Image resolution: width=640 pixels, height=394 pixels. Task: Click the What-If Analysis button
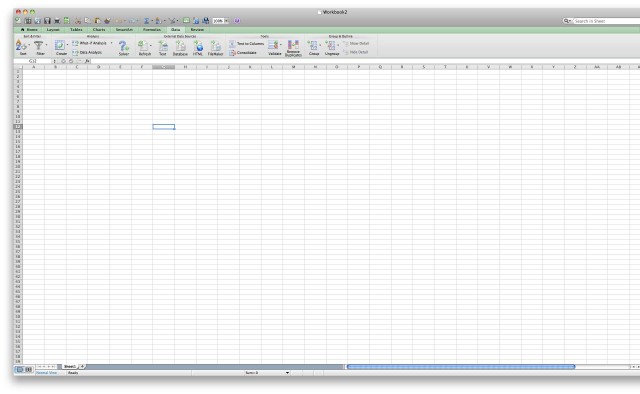tap(89, 43)
